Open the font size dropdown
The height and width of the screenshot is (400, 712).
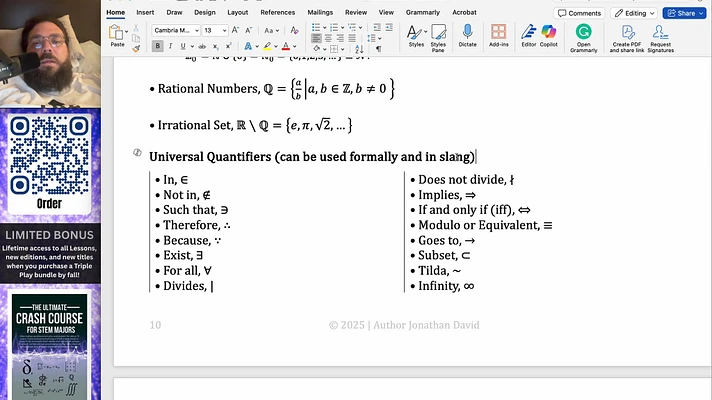pos(224,30)
